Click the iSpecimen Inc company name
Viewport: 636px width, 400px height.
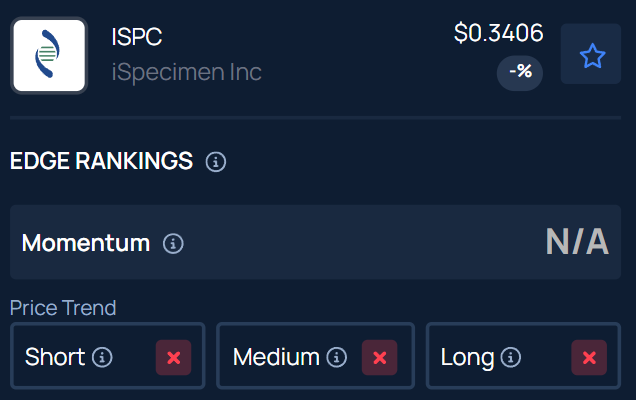coord(187,72)
